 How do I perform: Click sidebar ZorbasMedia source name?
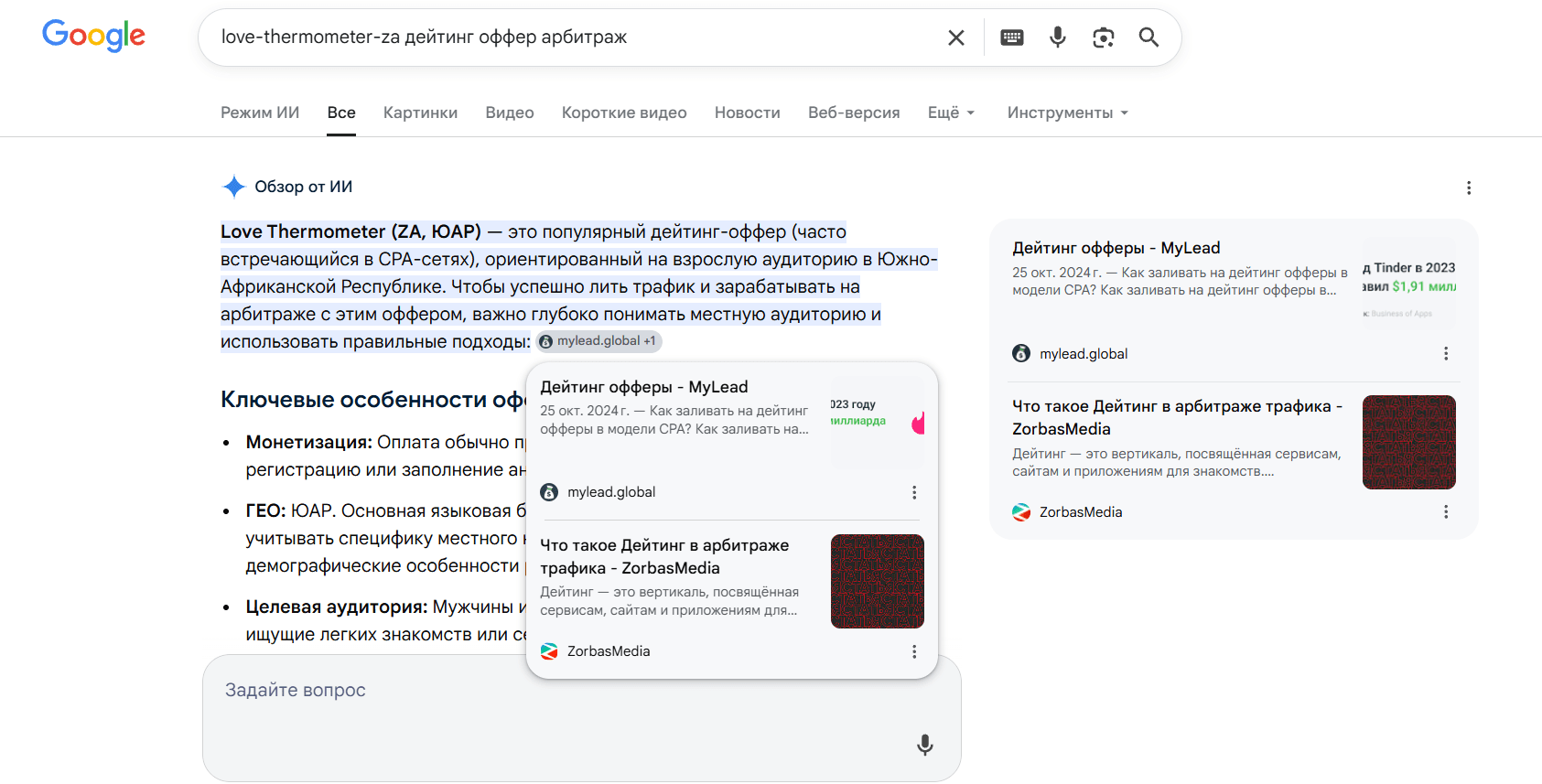[1081, 512]
